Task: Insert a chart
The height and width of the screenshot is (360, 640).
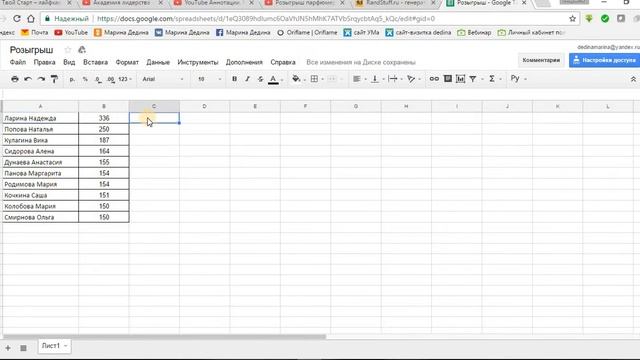Action: pos(460,79)
